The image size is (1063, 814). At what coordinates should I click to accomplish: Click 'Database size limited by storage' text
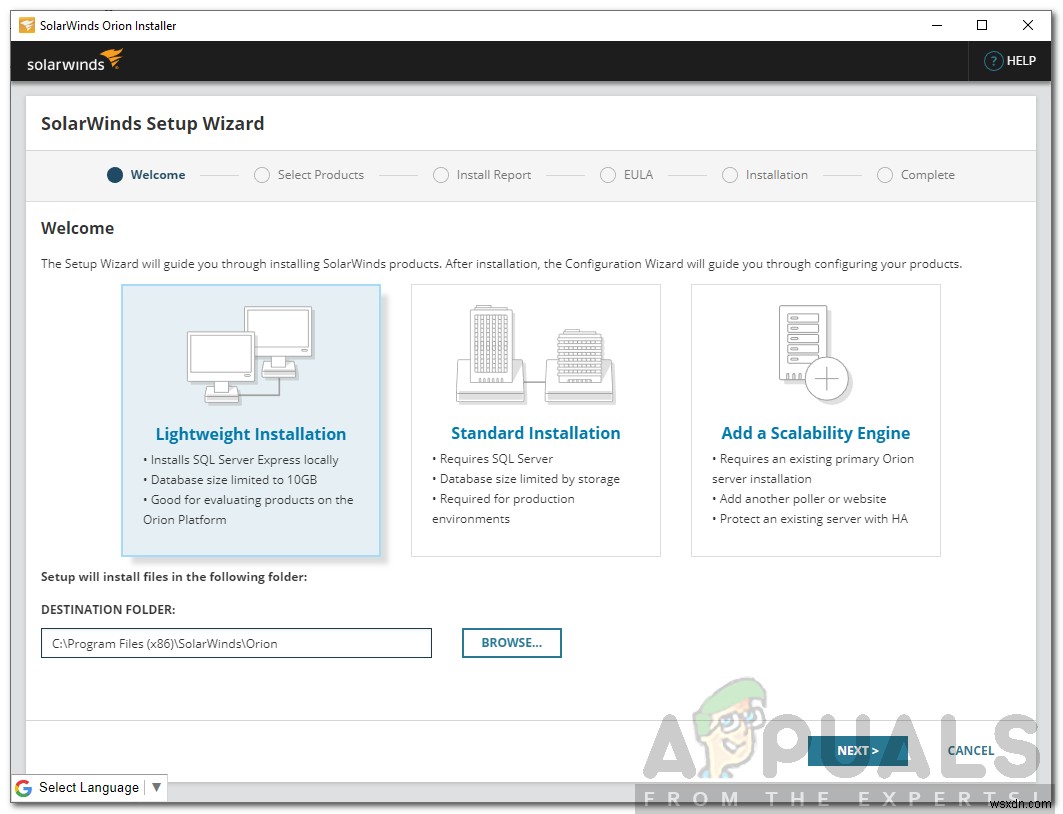coord(529,479)
